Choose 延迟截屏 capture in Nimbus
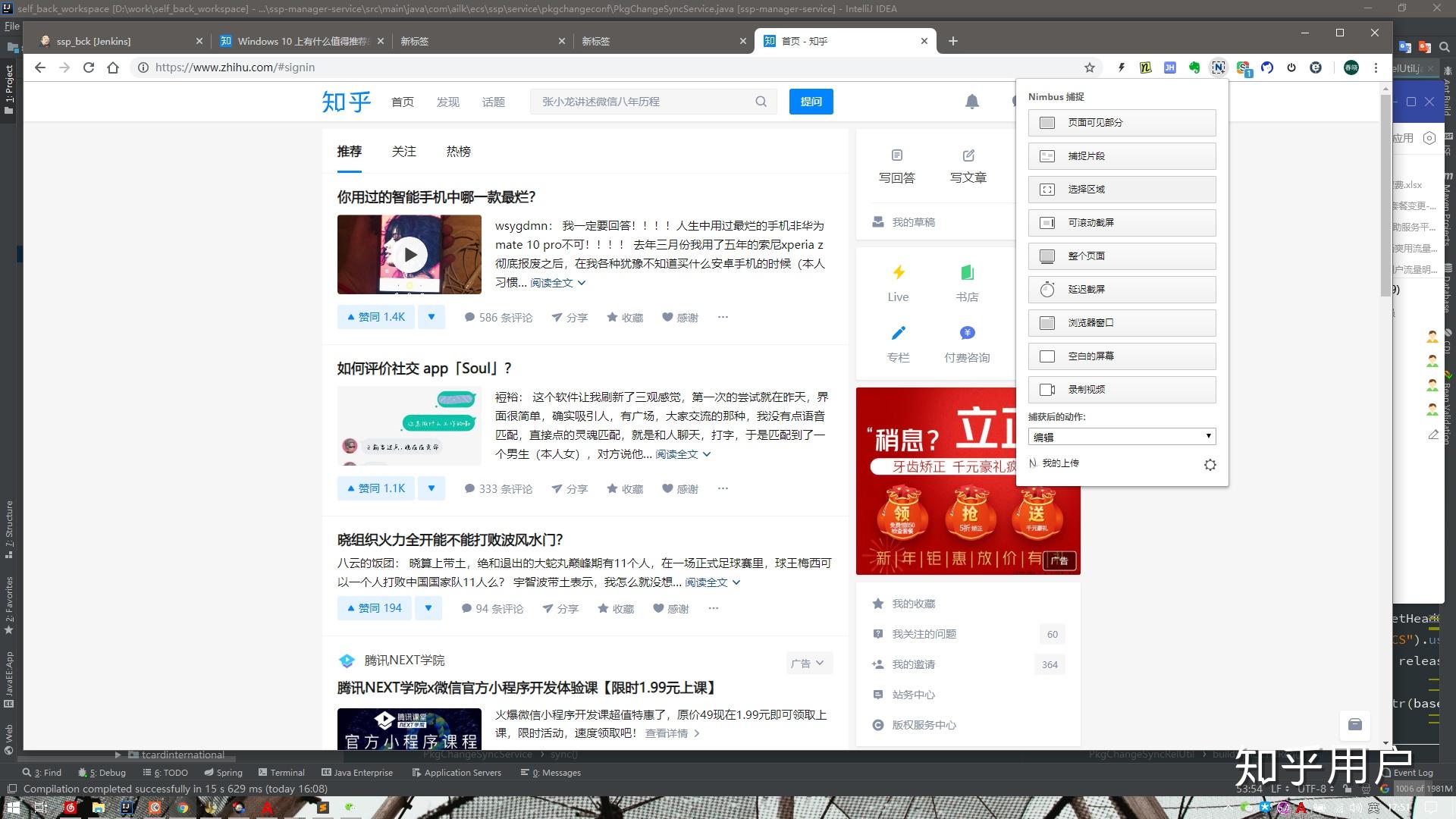The width and height of the screenshot is (1456, 819). point(1122,290)
